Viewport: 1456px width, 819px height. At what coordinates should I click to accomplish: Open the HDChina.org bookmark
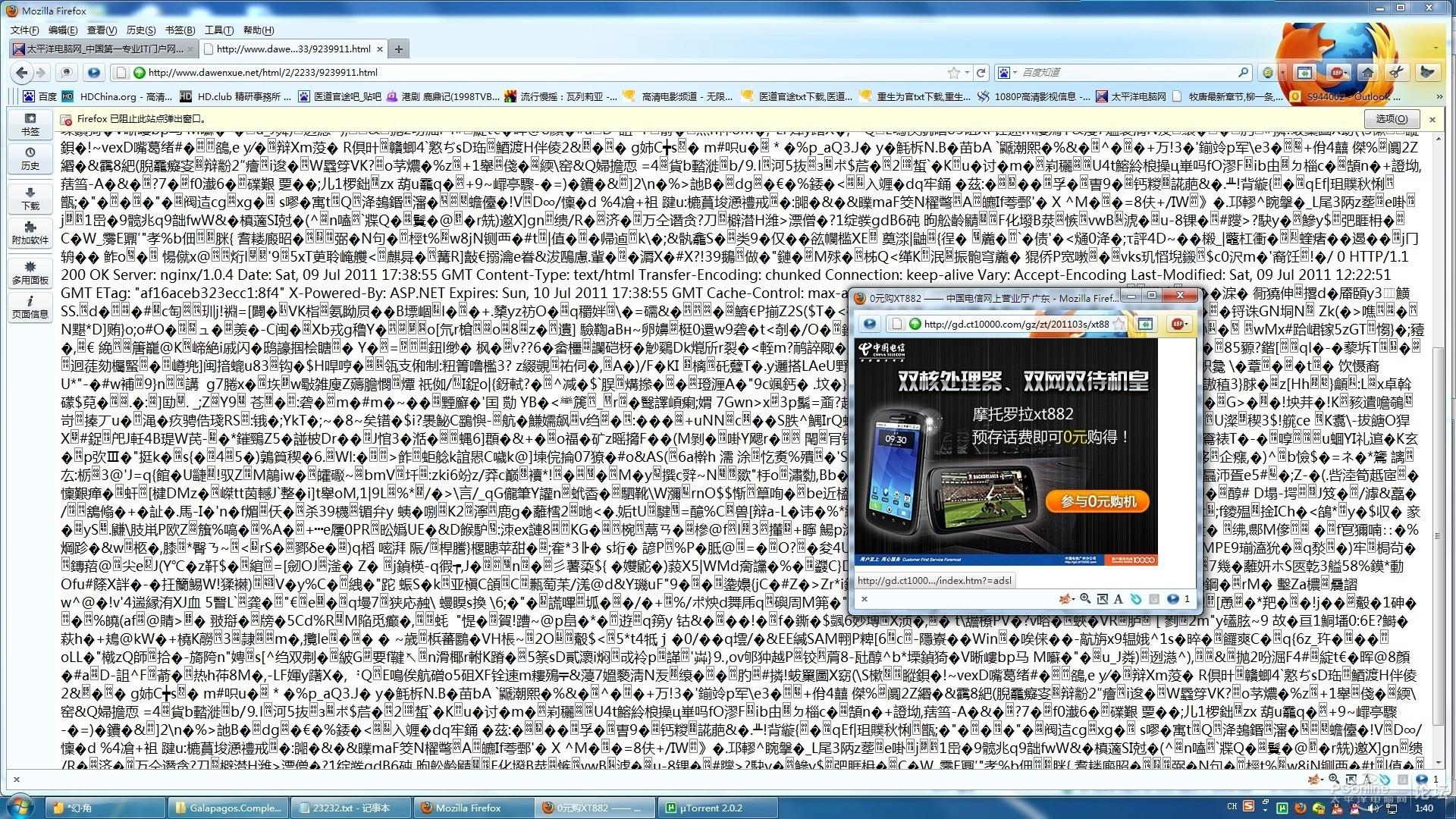coord(117,97)
